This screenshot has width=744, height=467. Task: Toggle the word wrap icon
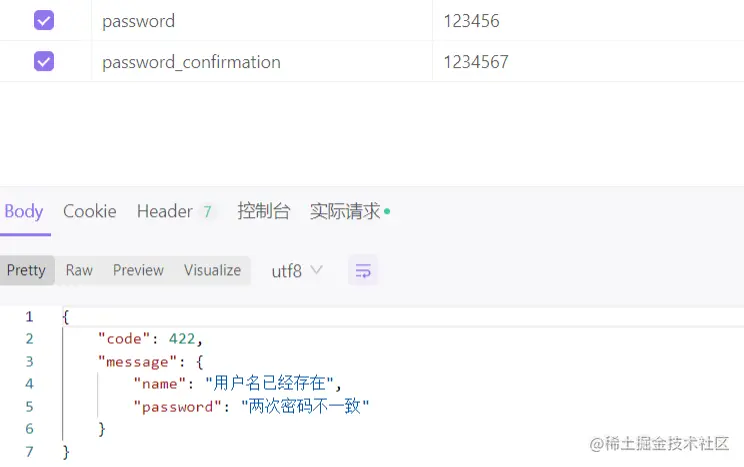[x=363, y=271]
